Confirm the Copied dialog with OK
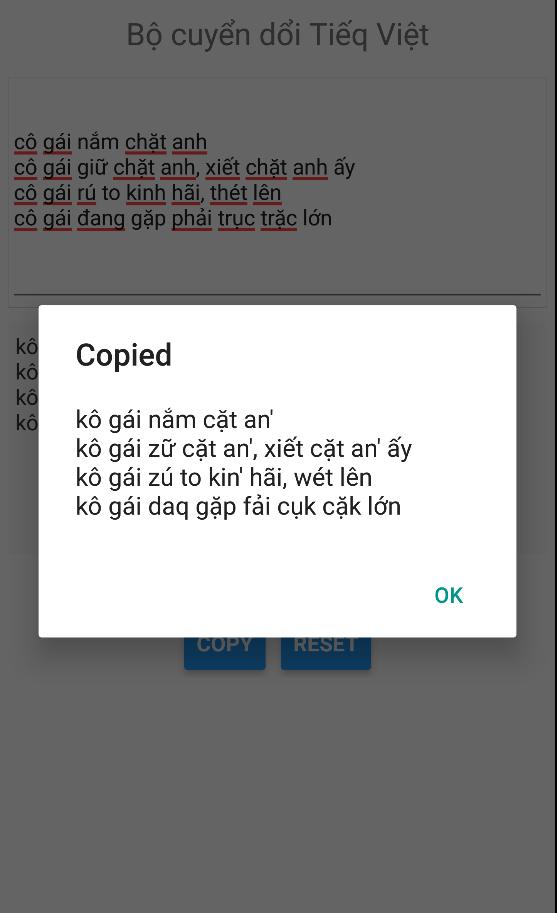 tap(449, 595)
